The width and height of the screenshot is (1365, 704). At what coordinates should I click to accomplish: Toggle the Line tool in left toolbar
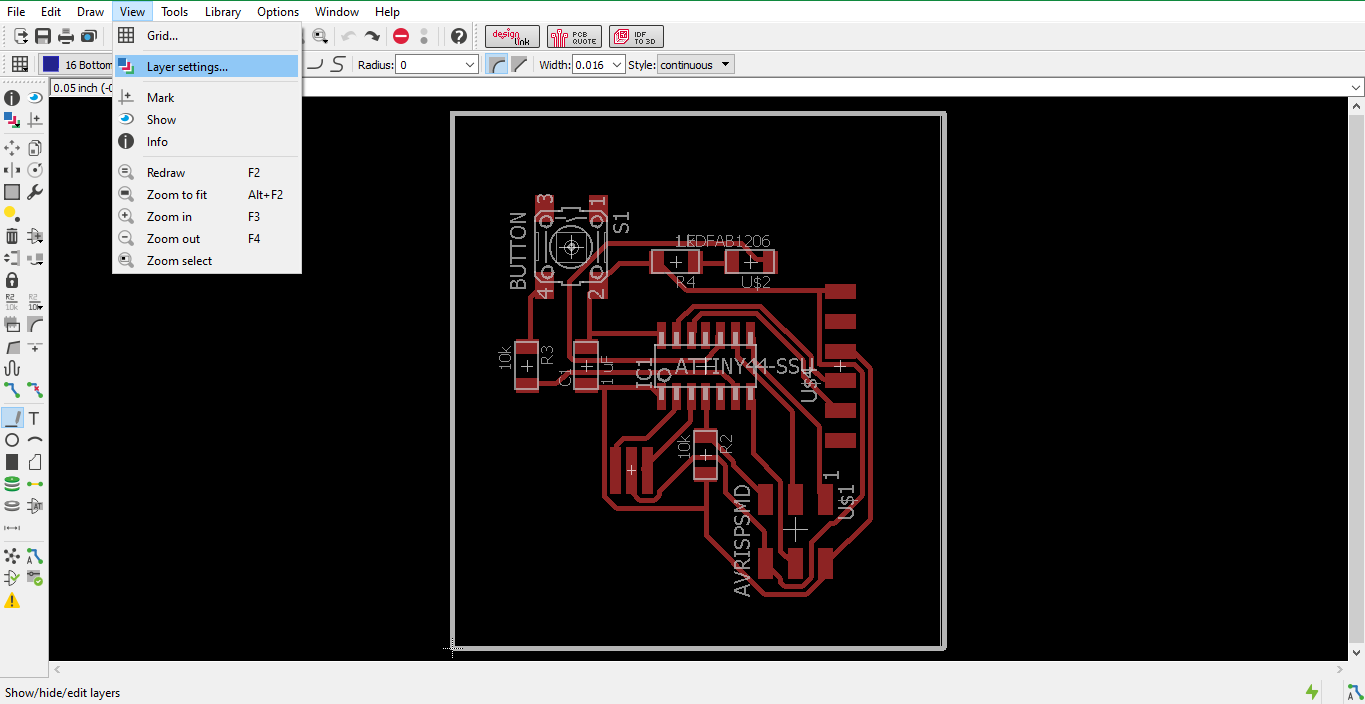pos(12,418)
